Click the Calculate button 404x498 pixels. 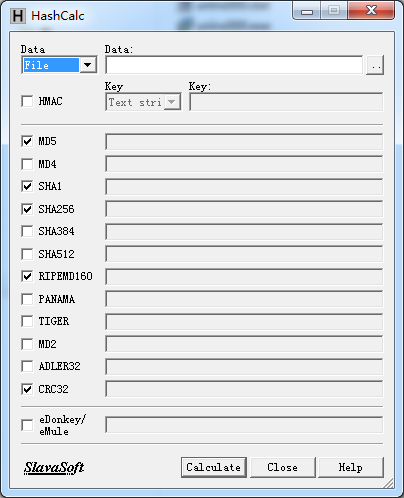(x=214, y=467)
